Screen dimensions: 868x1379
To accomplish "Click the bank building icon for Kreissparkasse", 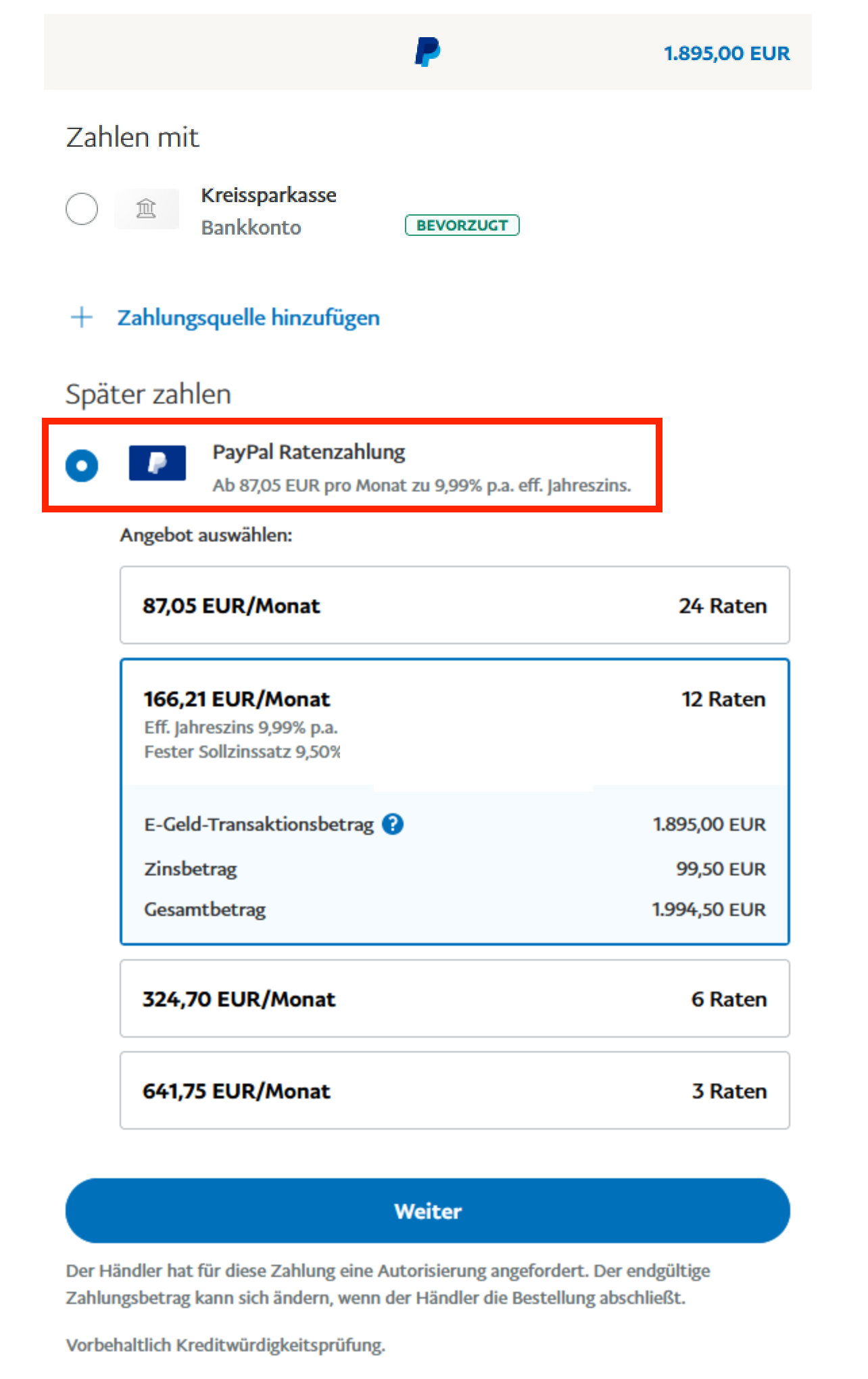I will coord(147,208).
